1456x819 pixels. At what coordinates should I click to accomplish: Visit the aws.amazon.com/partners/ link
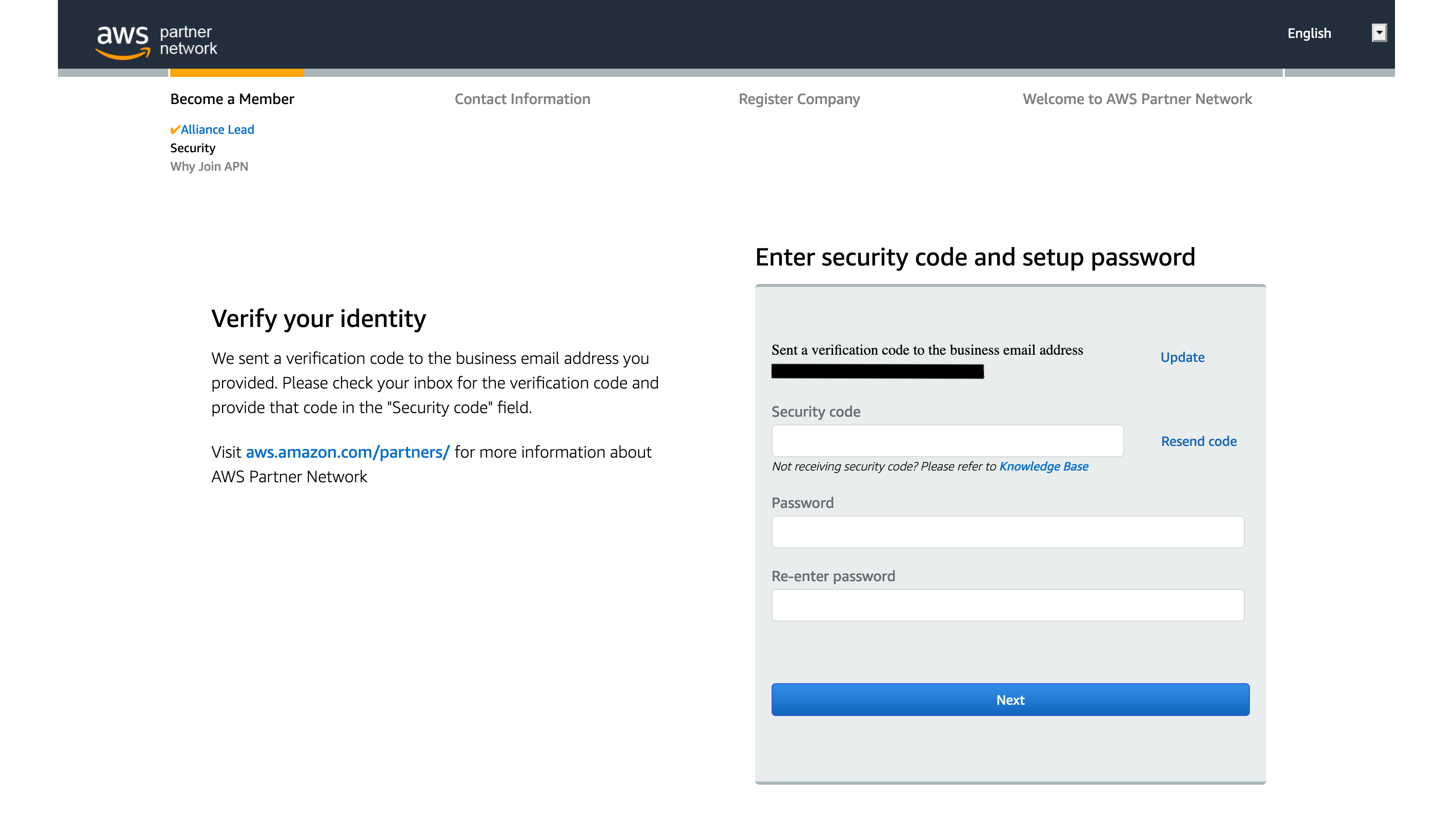click(x=348, y=452)
